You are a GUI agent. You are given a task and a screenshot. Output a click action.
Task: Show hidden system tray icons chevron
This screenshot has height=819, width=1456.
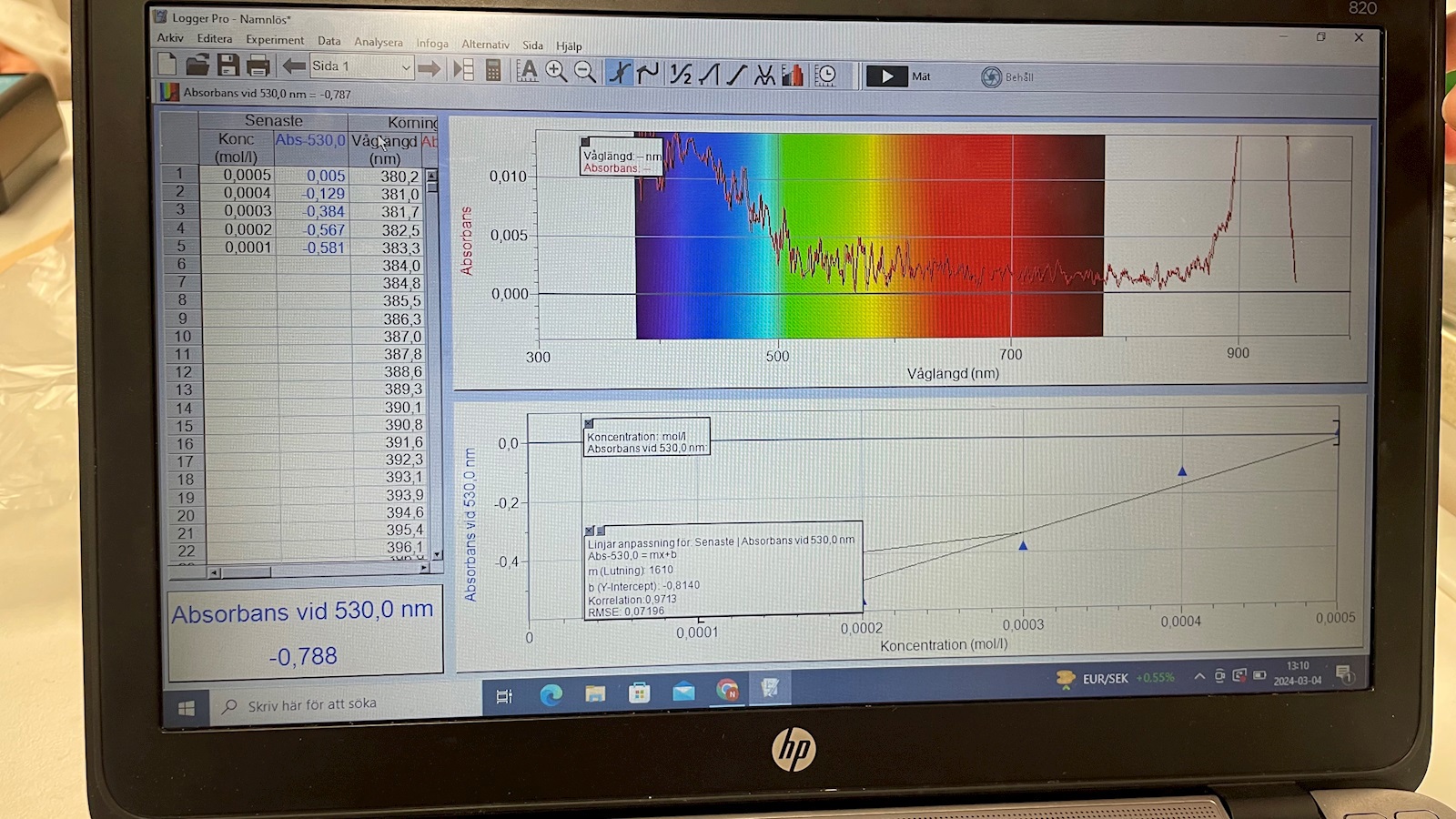[1199, 676]
